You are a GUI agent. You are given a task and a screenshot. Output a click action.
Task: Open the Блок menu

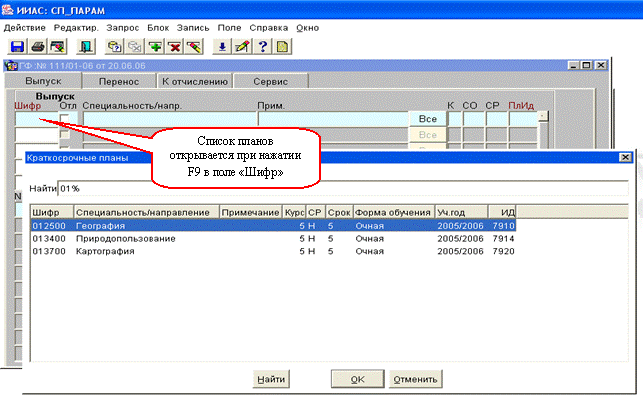(158, 28)
